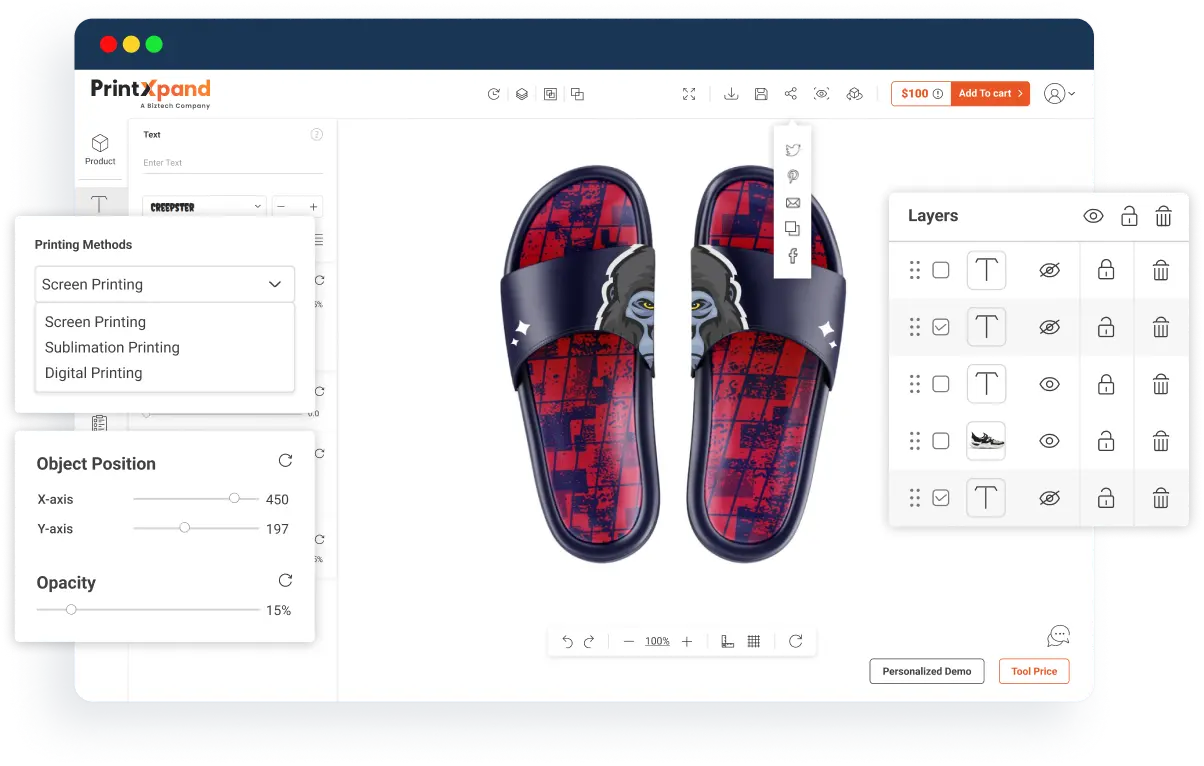Reset Object Position with the refresh icon
Image resolution: width=1204 pixels, height=766 pixels.
click(x=285, y=461)
